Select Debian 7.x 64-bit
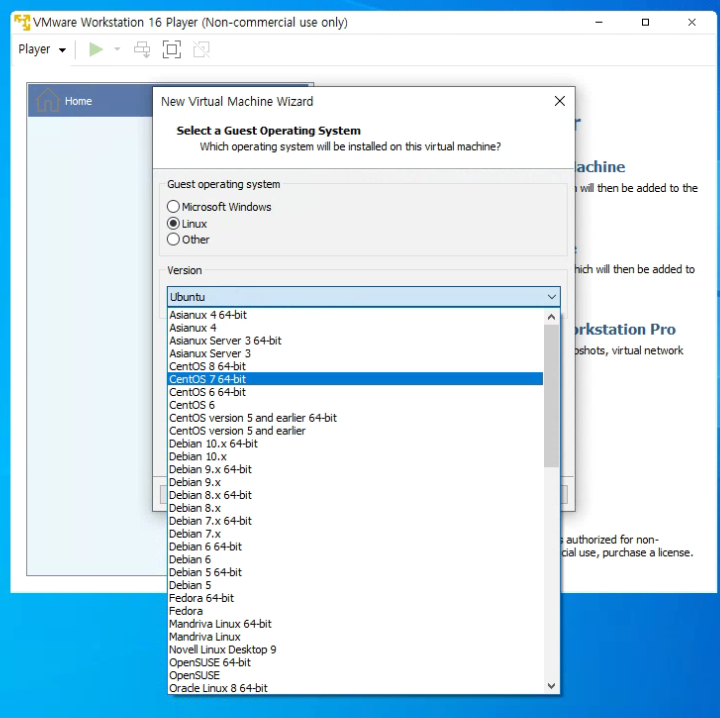Viewport: 720px width, 718px height. click(x=355, y=521)
